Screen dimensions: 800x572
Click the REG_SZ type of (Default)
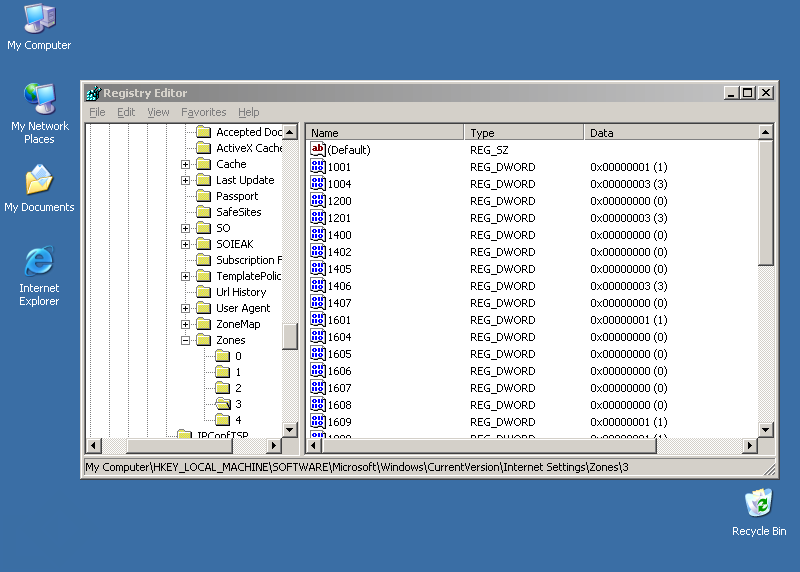point(489,150)
